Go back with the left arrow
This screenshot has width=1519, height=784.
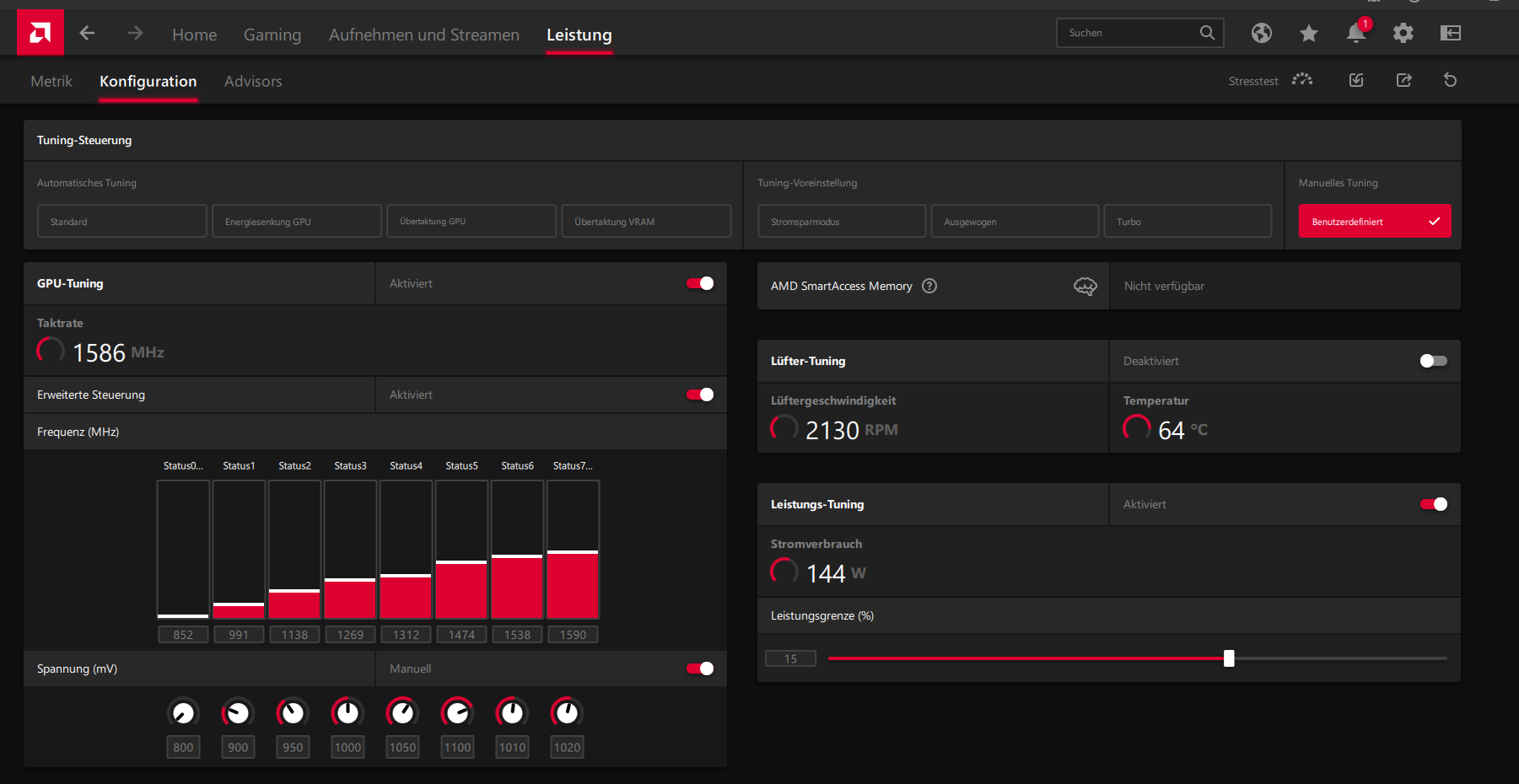coord(87,33)
